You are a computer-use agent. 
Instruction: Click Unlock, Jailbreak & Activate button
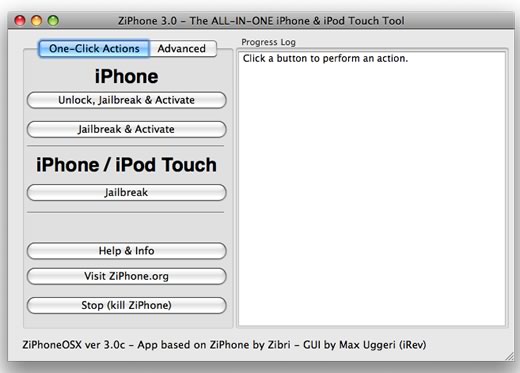pos(126,100)
